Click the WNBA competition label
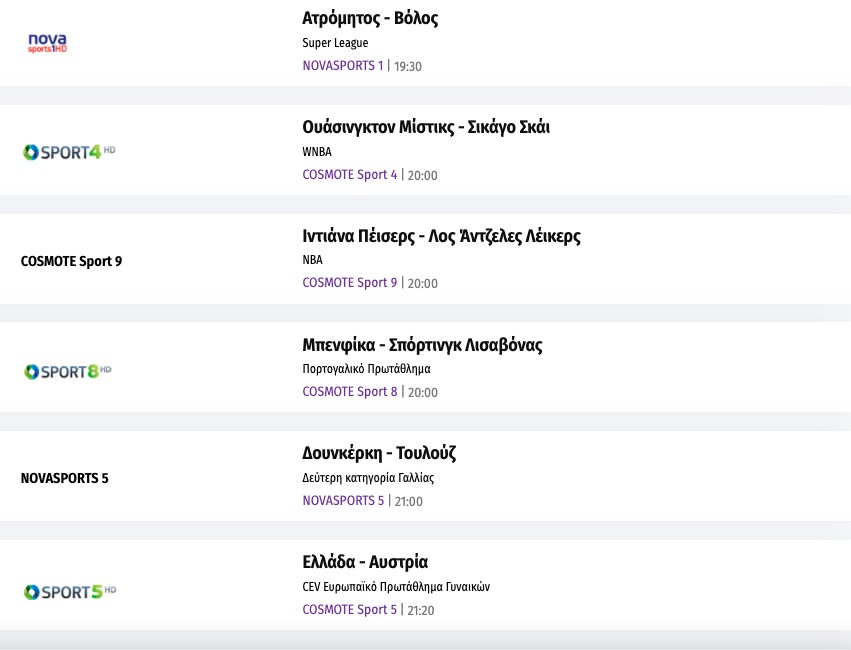Screen dimensions: 851x650 (317, 152)
